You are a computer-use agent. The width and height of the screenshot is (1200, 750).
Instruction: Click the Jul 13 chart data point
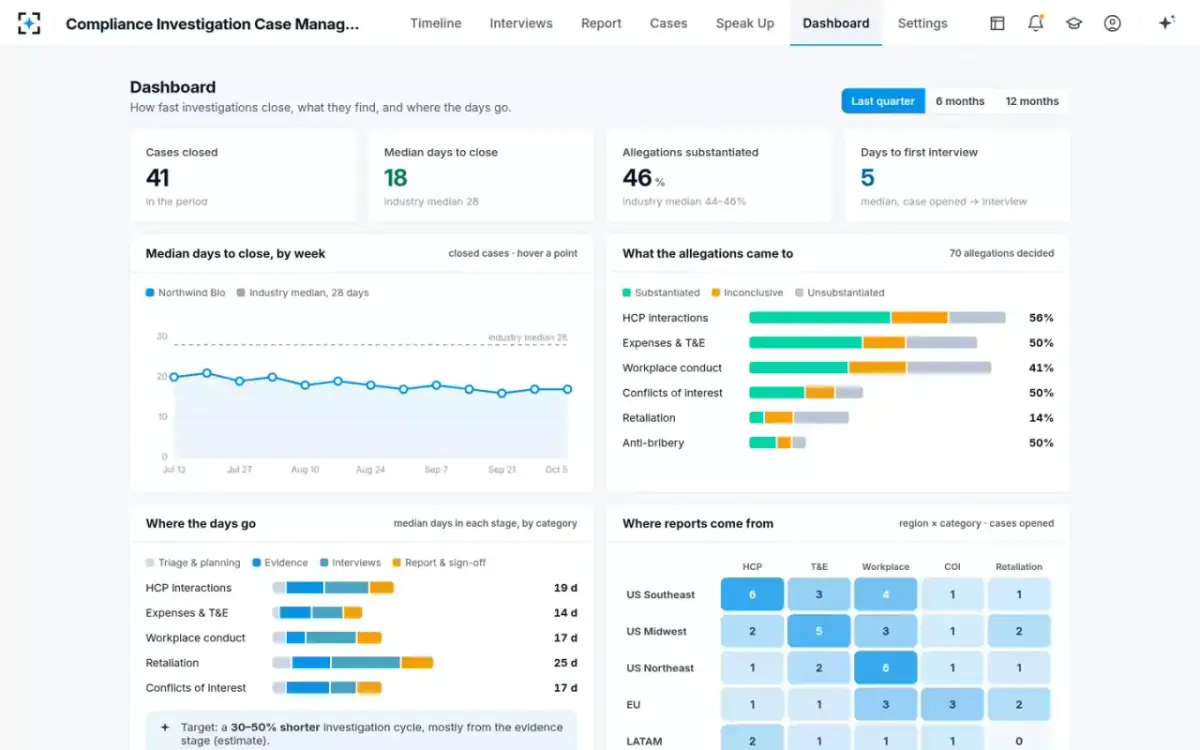(x=174, y=377)
